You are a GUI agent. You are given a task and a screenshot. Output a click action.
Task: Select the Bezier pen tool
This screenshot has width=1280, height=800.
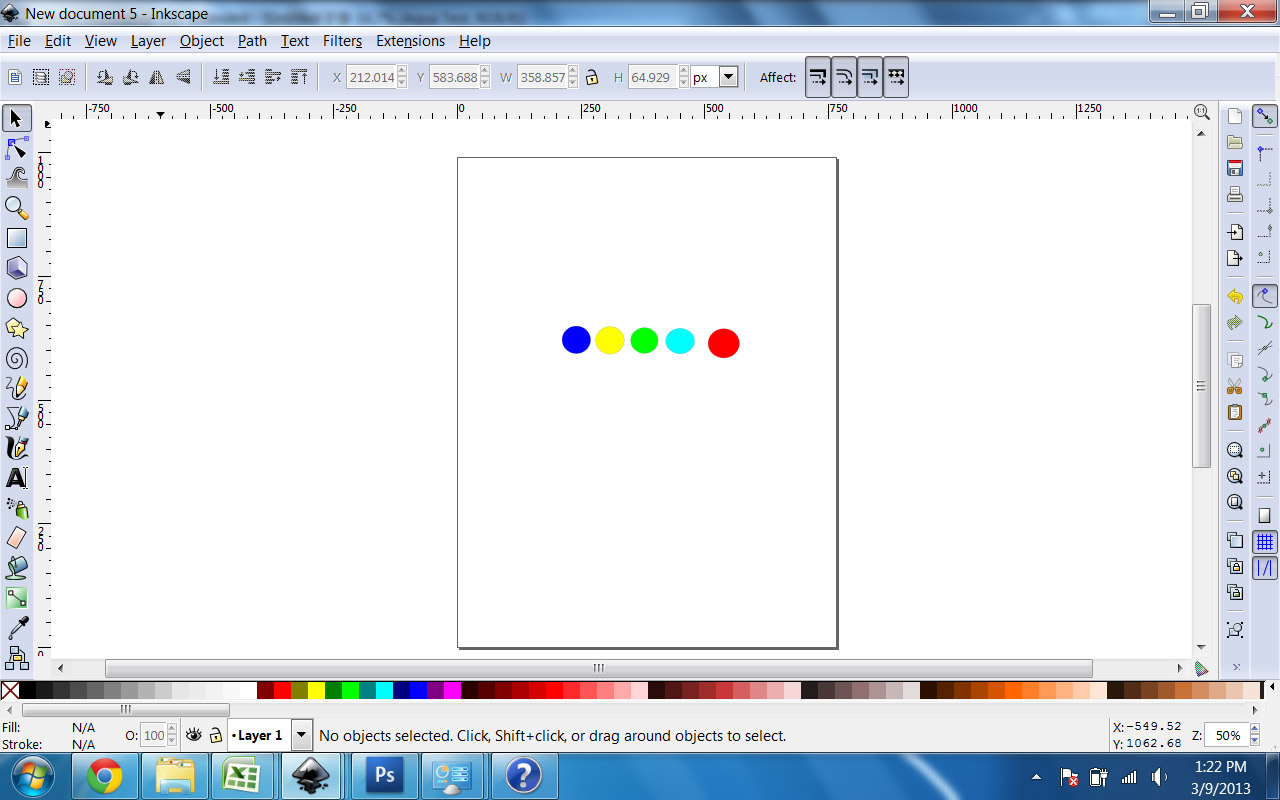[17, 418]
